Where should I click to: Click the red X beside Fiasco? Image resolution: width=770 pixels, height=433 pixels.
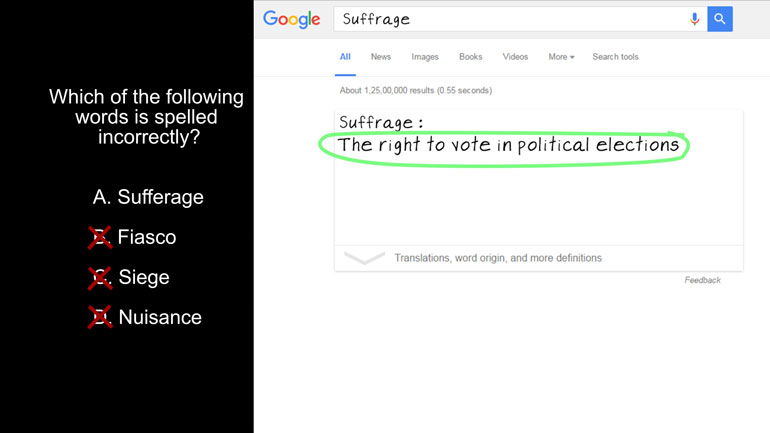click(100, 238)
